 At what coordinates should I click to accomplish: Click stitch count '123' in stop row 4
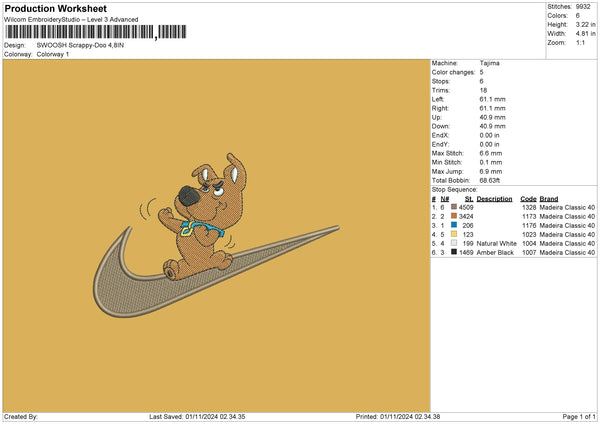[x=468, y=235]
